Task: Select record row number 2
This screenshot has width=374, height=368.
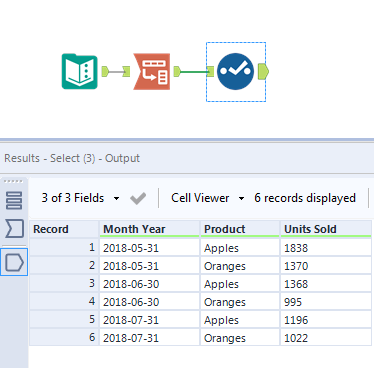Action: (64, 265)
